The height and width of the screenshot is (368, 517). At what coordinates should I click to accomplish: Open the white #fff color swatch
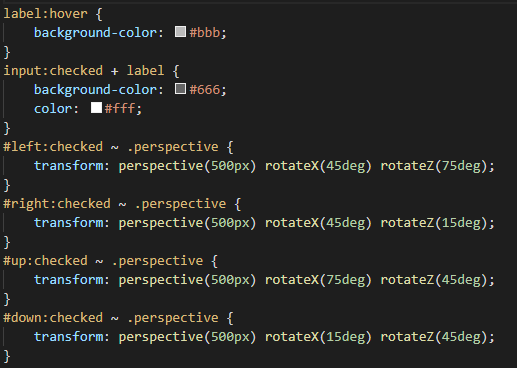pos(96,108)
